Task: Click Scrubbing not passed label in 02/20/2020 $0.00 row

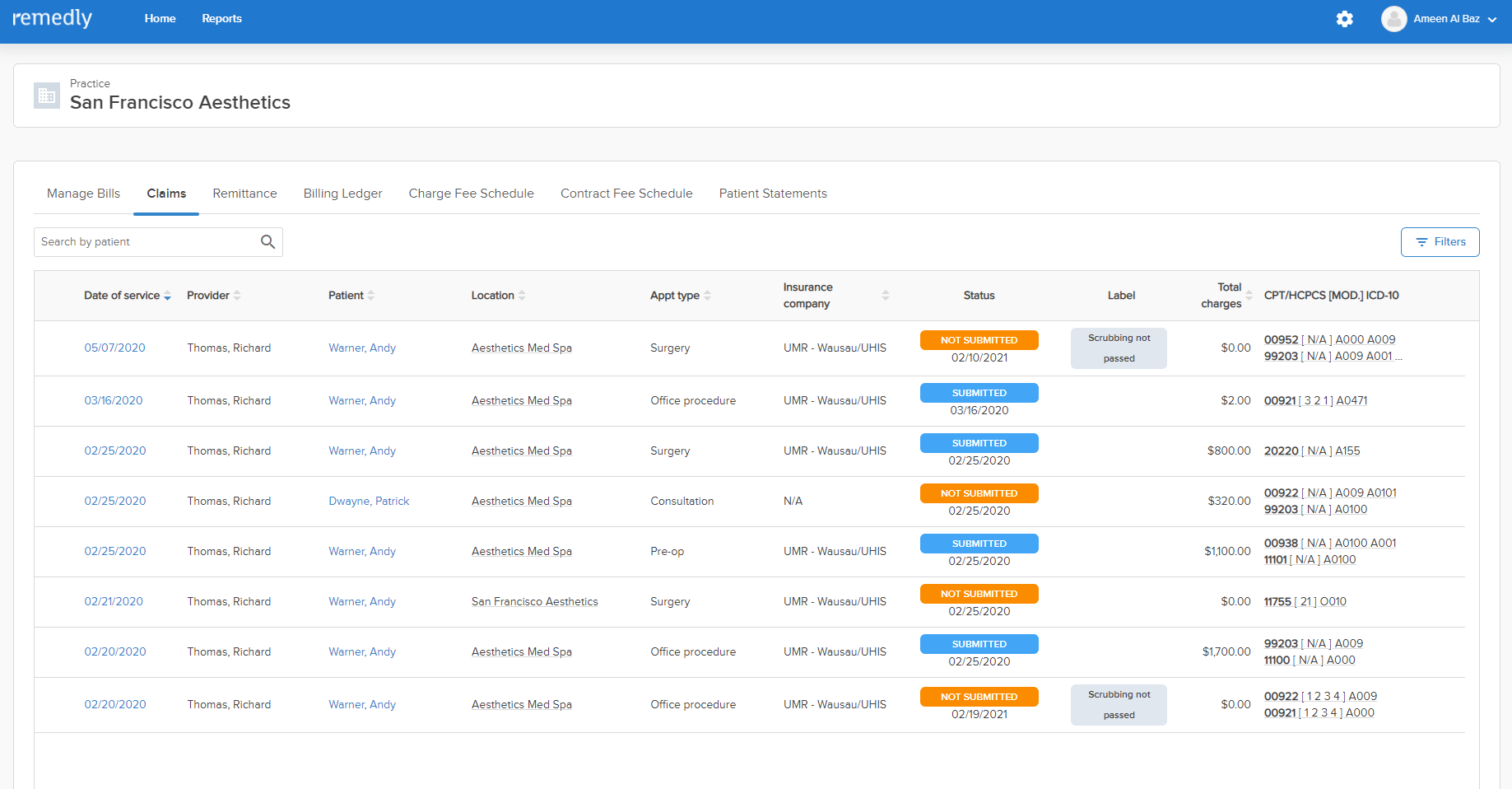Action: click(1119, 705)
